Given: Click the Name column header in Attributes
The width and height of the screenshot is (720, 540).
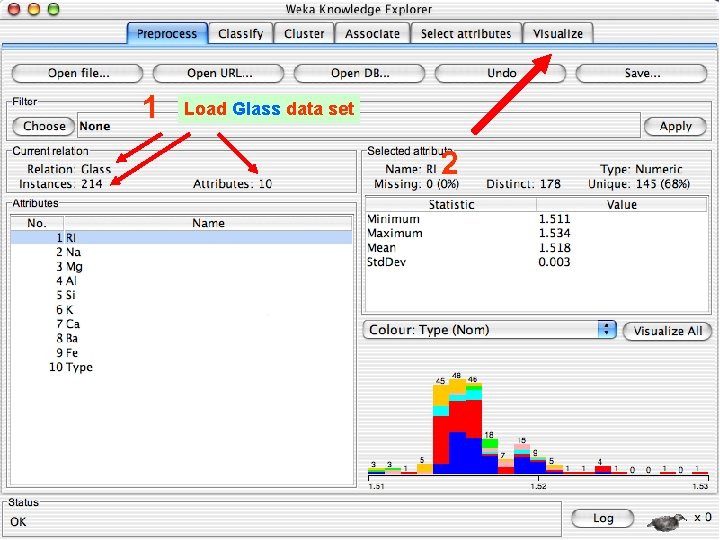Looking at the screenshot, I should 208,223.
